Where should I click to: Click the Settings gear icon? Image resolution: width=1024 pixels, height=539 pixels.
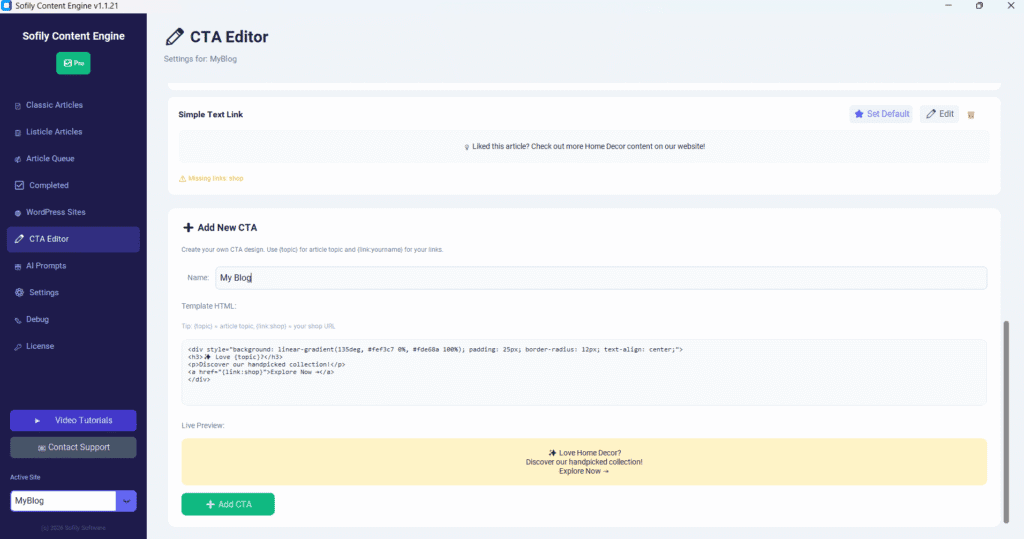click(x=20, y=293)
